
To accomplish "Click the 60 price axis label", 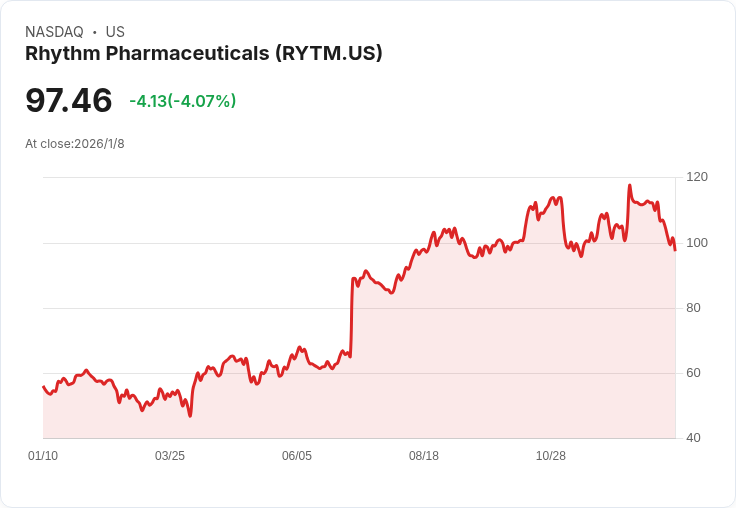I will click(693, 373).
